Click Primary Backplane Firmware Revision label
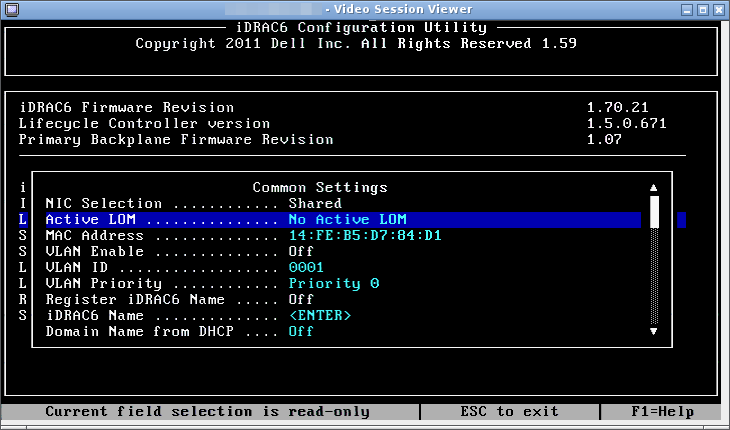Image resolution: width=730 pixels, height=430 pixels. [176, 140]
